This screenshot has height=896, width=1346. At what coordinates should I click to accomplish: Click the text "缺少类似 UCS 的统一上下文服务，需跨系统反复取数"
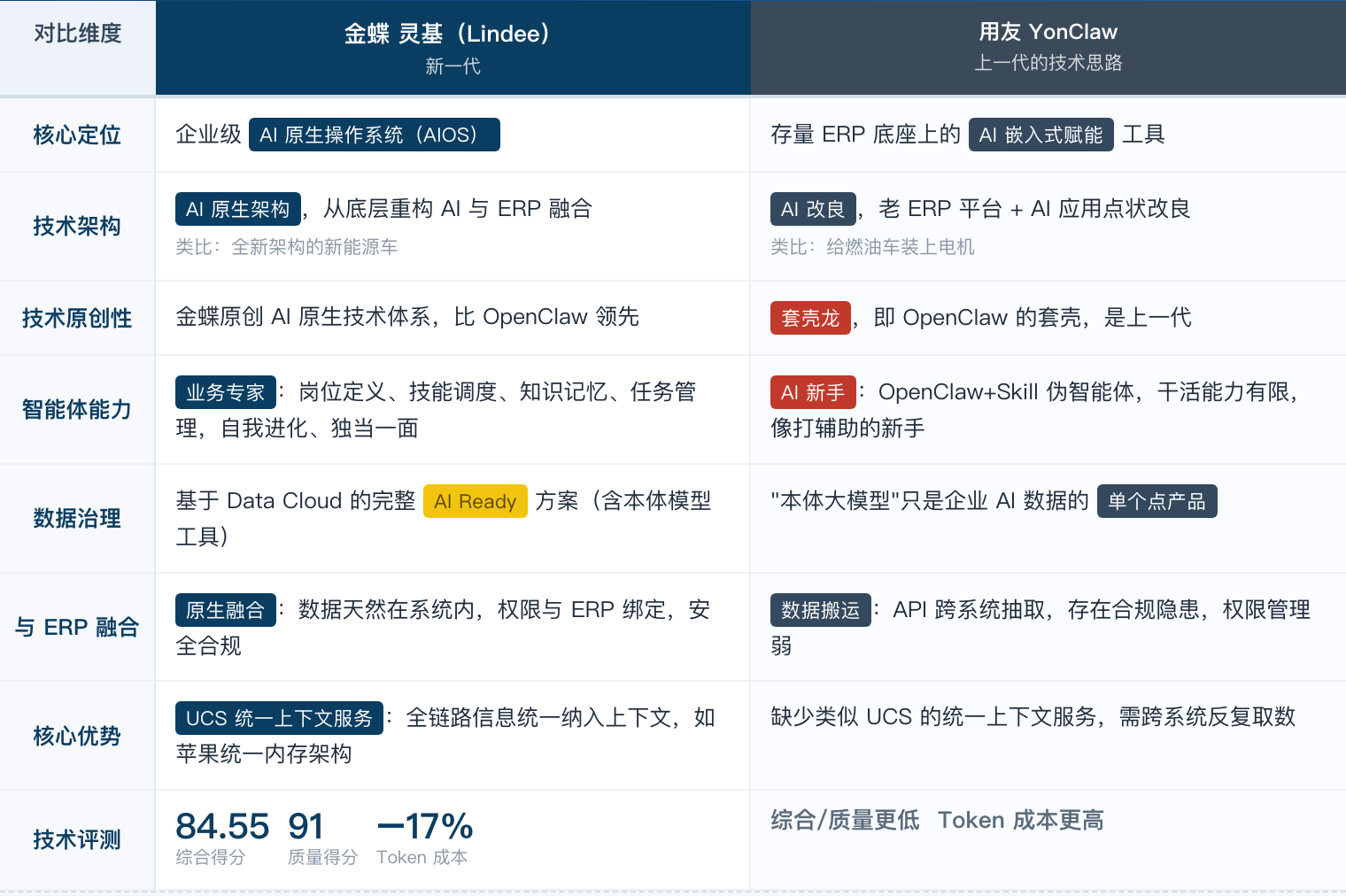pos(1033,716)
